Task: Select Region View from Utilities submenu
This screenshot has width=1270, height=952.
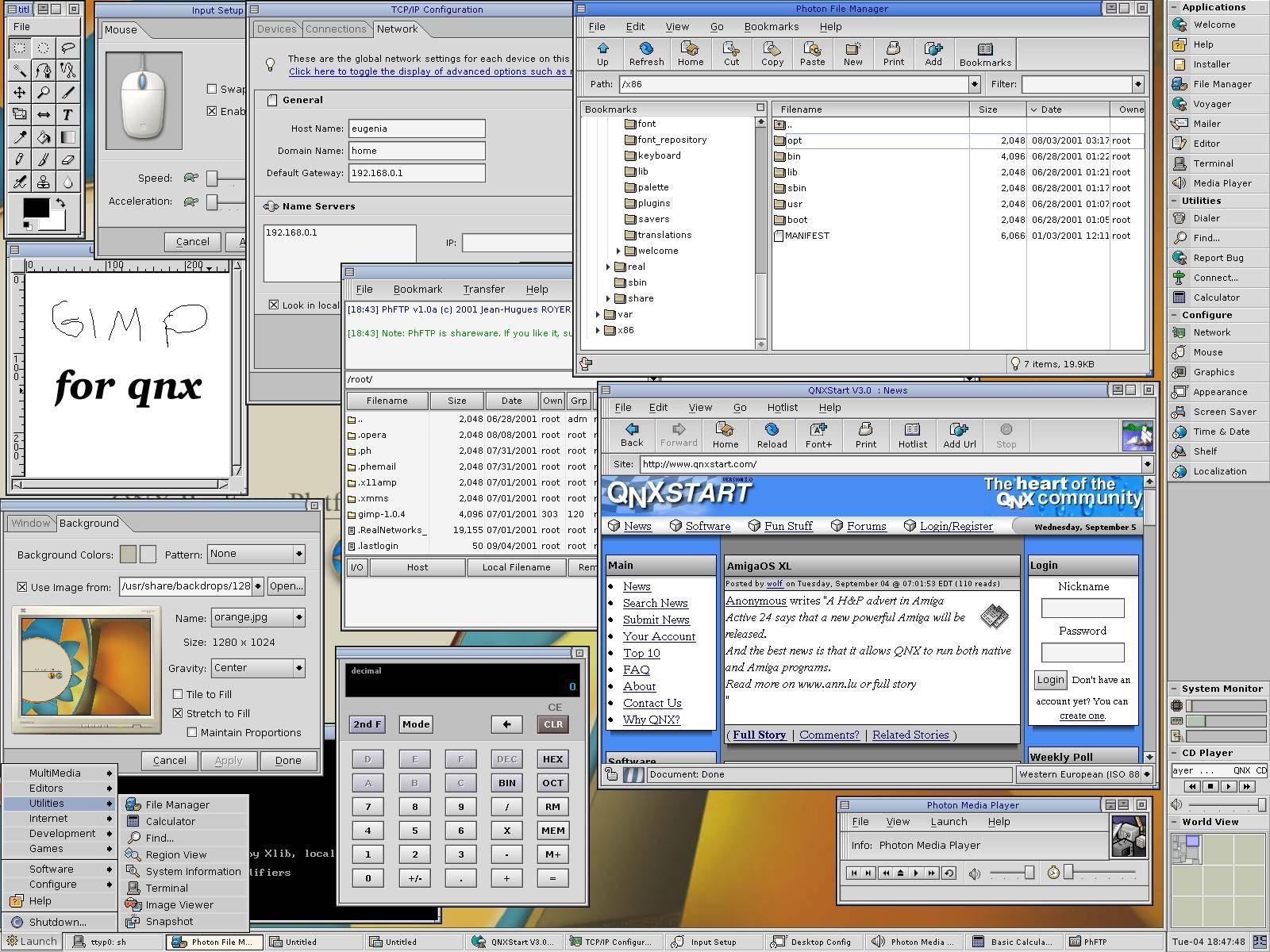Action: point(176,854)
